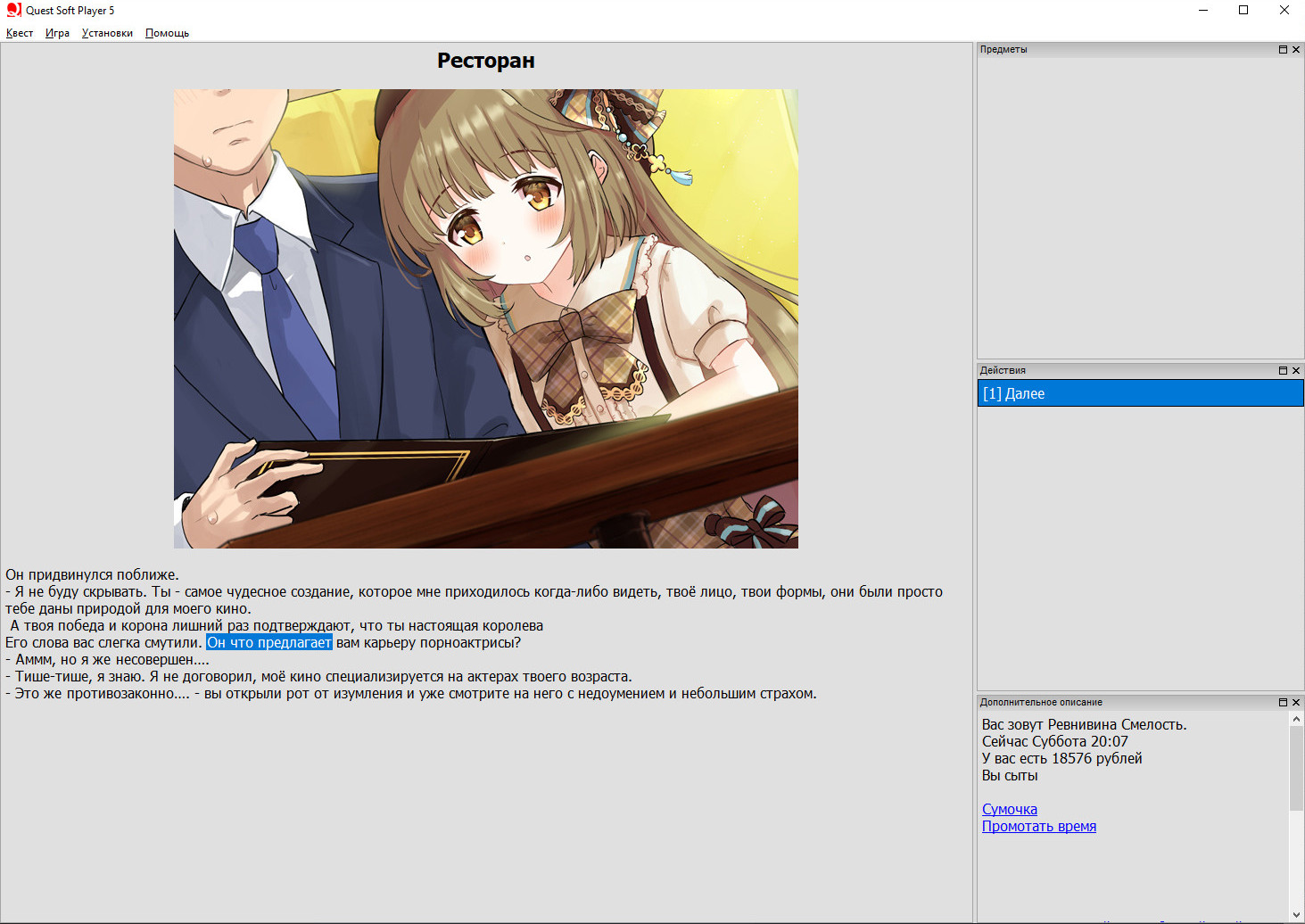Viewport: 1305px width, 924px height.
Task: Click the Ресторан location heading
Action: pyautogui.click(x=486, y=61)
